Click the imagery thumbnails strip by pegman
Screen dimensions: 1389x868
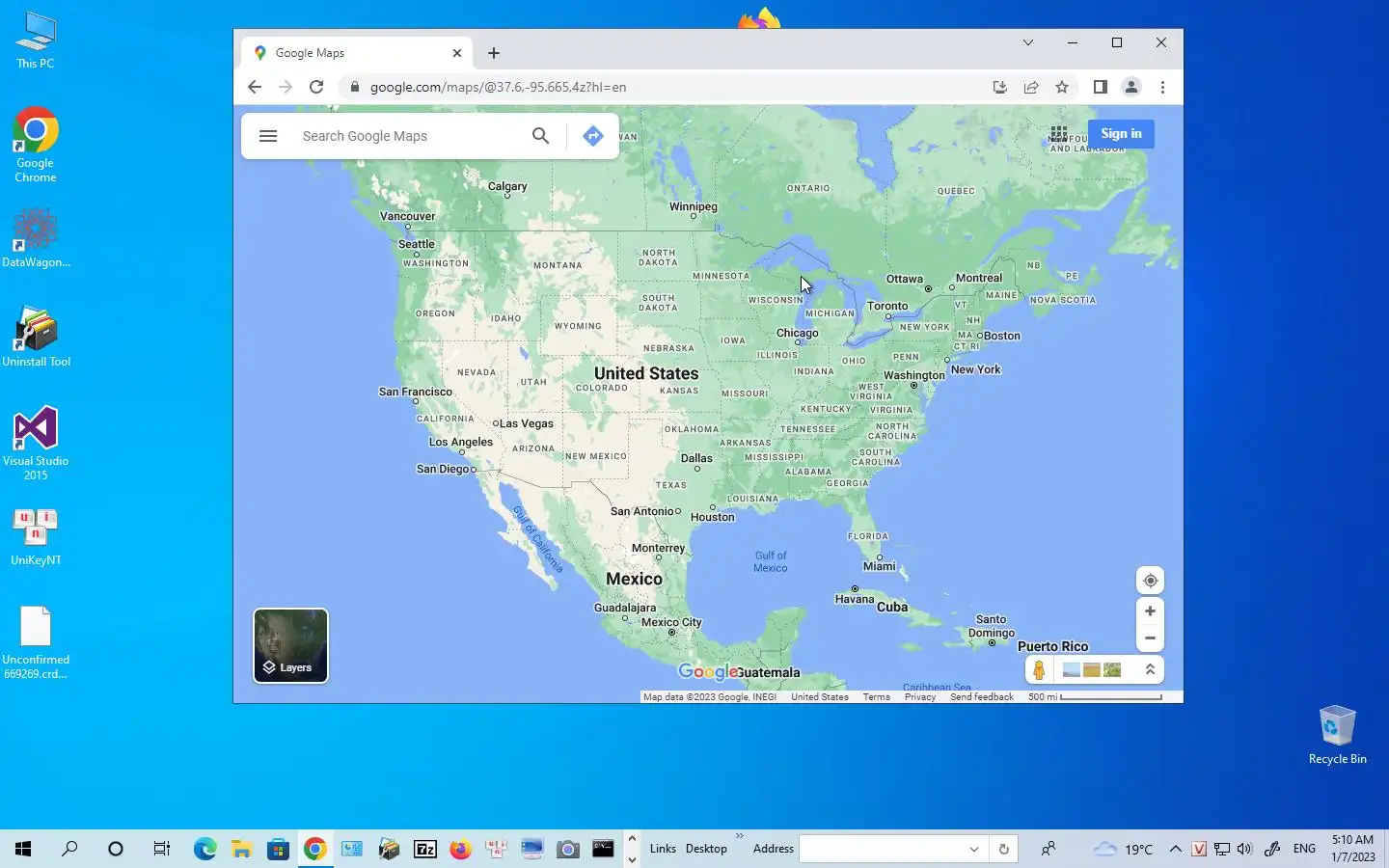(x=1092, y=670)
